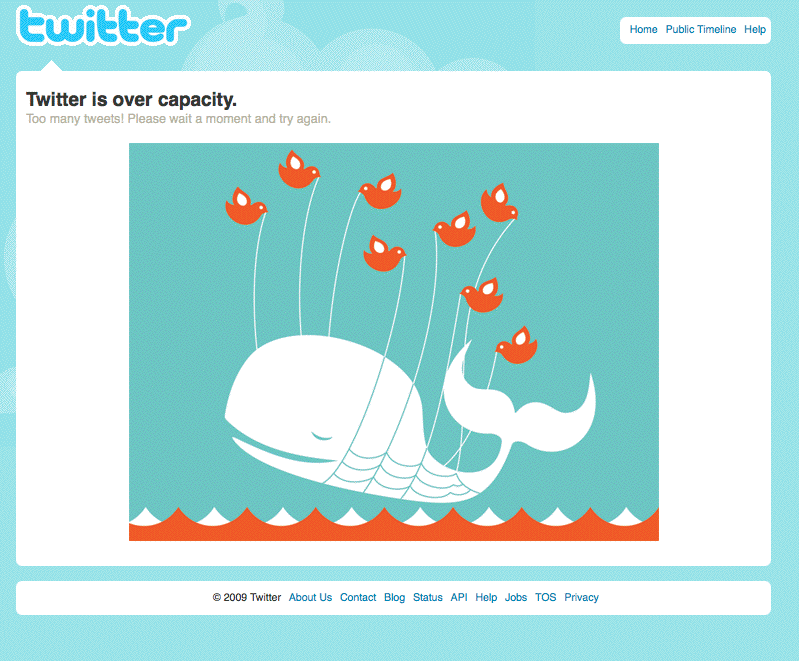Click the topmost orange bird

pyautogui.click(x=299, y=169)
